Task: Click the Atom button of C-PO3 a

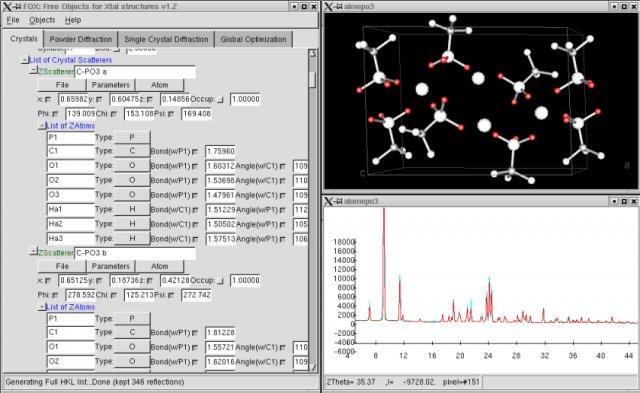Action: point(160,85)
